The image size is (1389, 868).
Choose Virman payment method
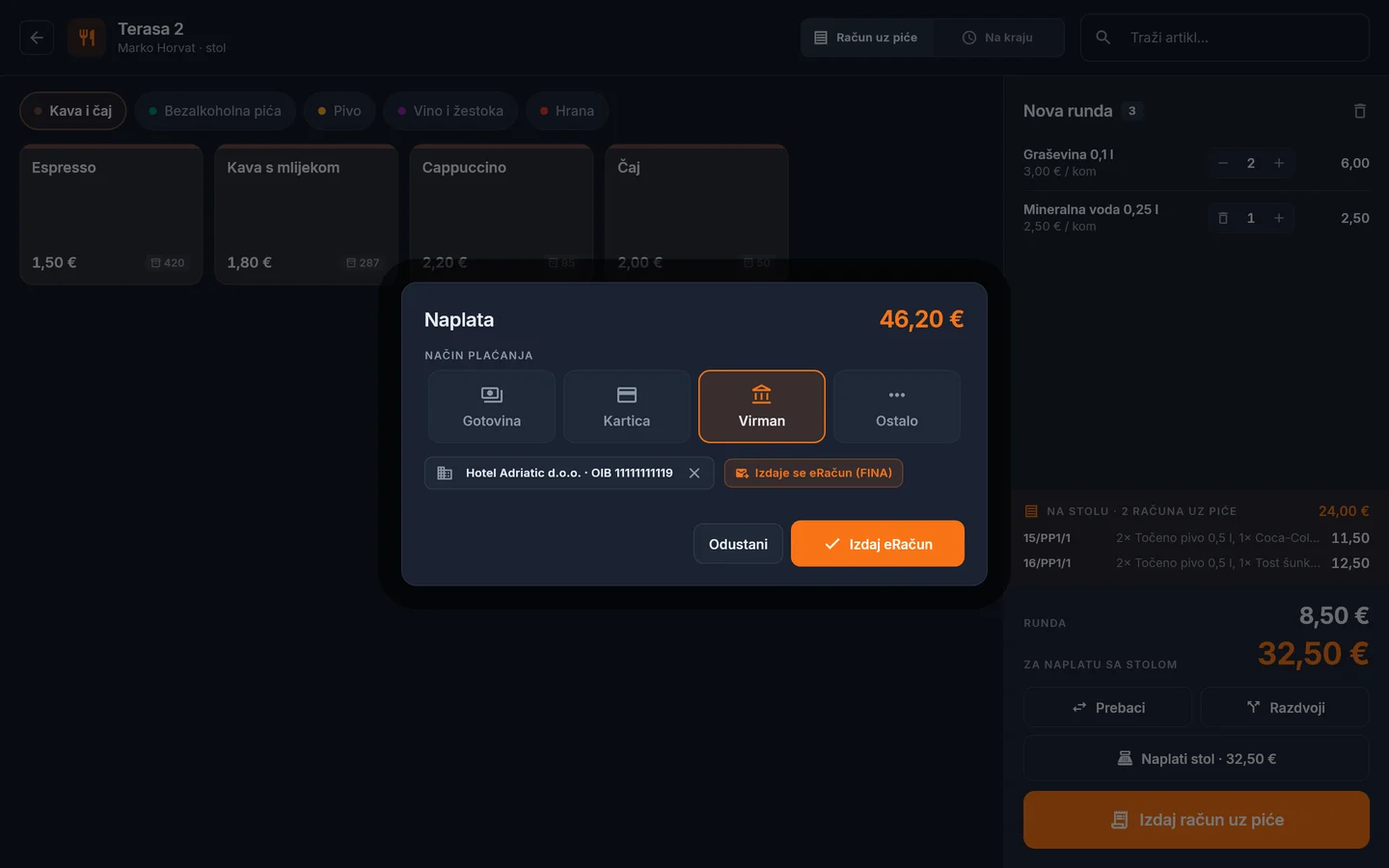[762, 407]
